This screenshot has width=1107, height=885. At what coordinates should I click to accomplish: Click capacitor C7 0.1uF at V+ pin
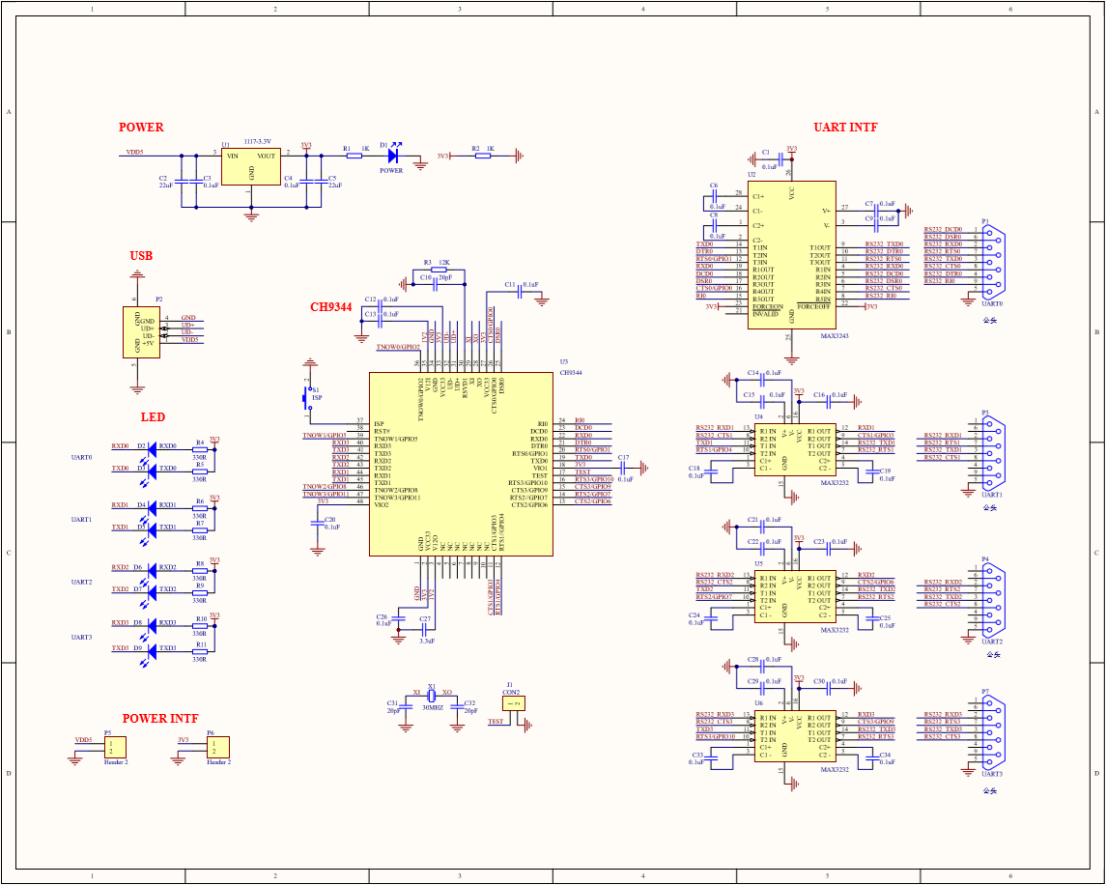pyautogui.click(x=875, y=210)
